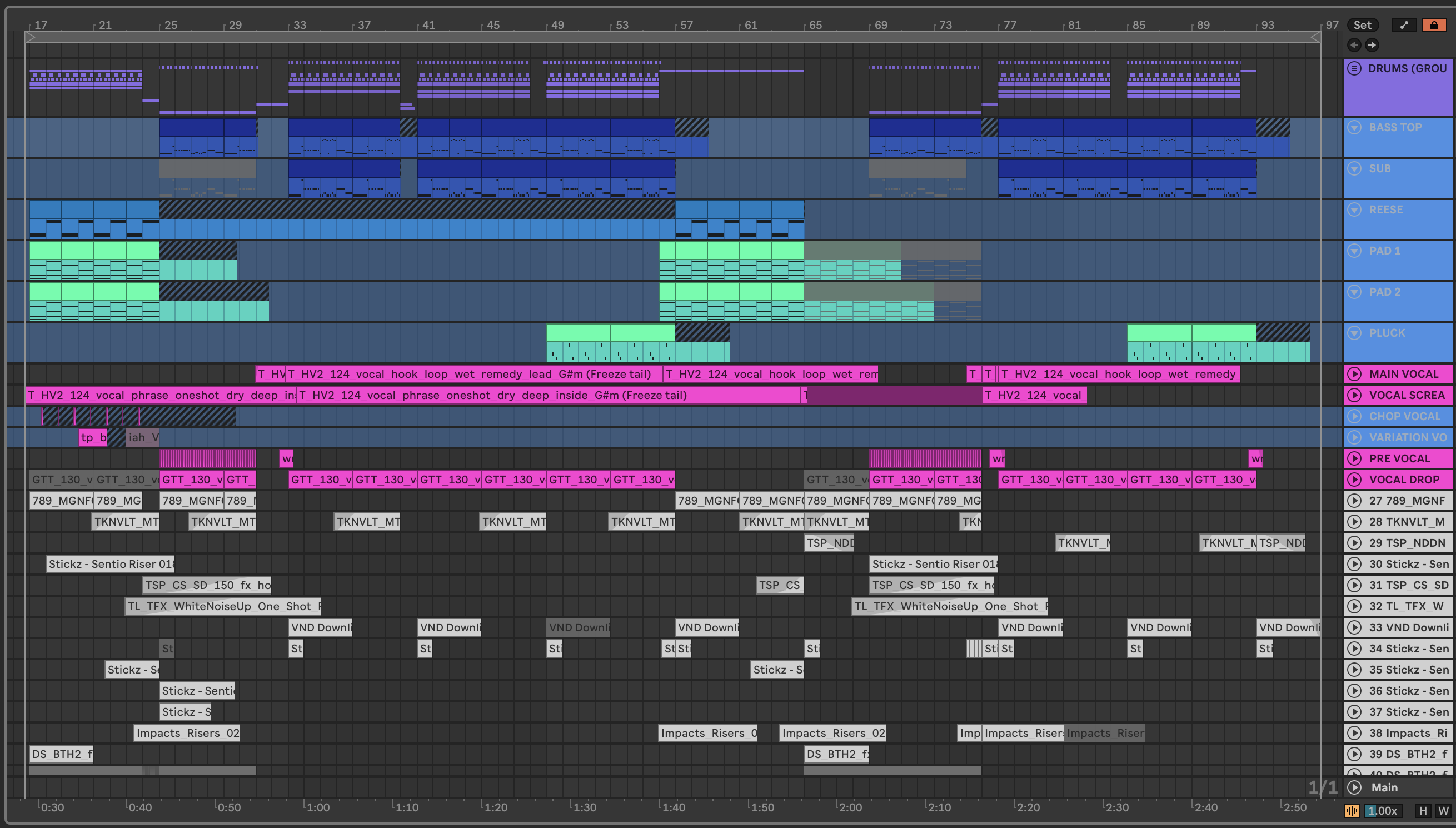
Task: Toggle the orange Lock Envelopes button
Action: pos(1434,24)
